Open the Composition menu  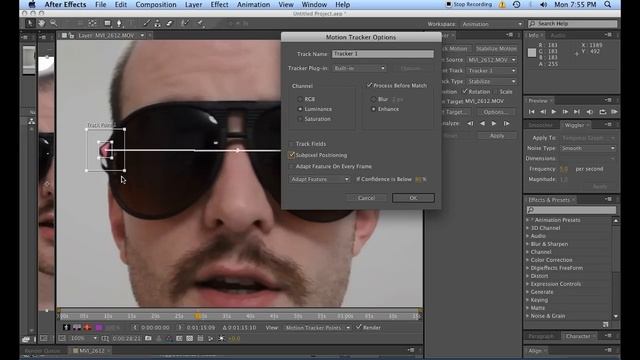156,4
